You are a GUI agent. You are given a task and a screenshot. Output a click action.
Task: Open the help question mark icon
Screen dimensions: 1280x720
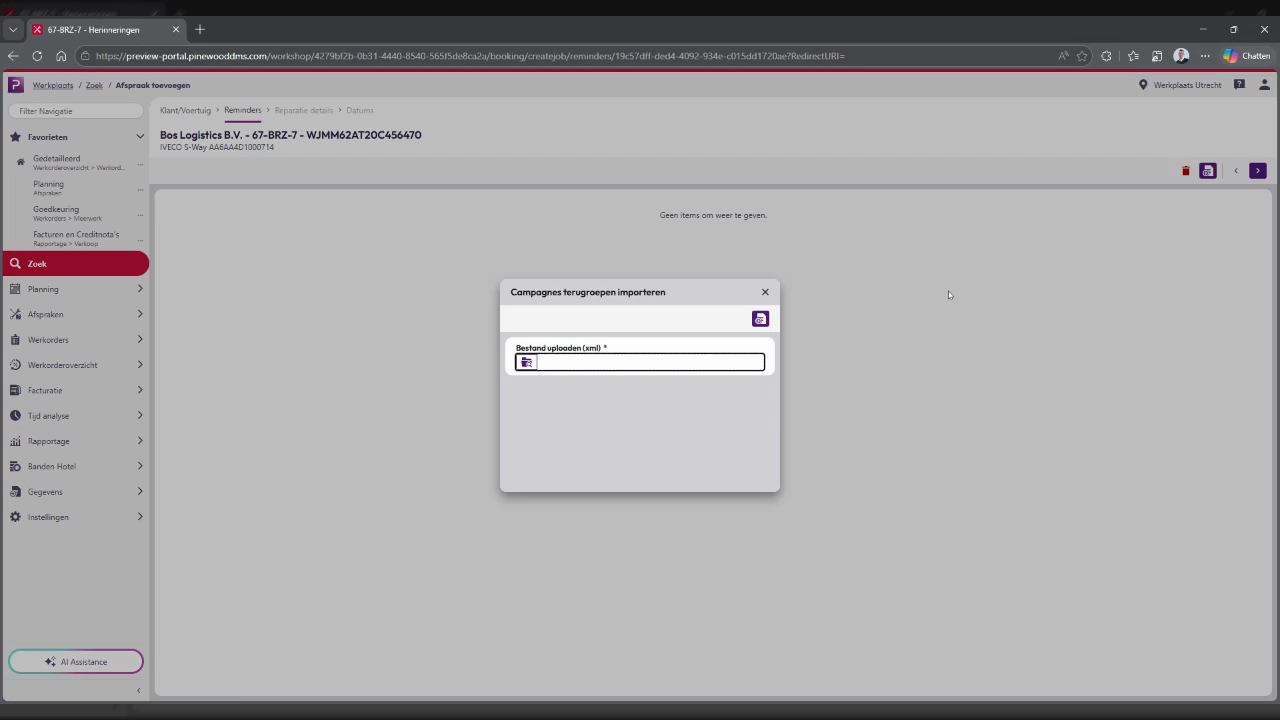tap(1239, 85)
